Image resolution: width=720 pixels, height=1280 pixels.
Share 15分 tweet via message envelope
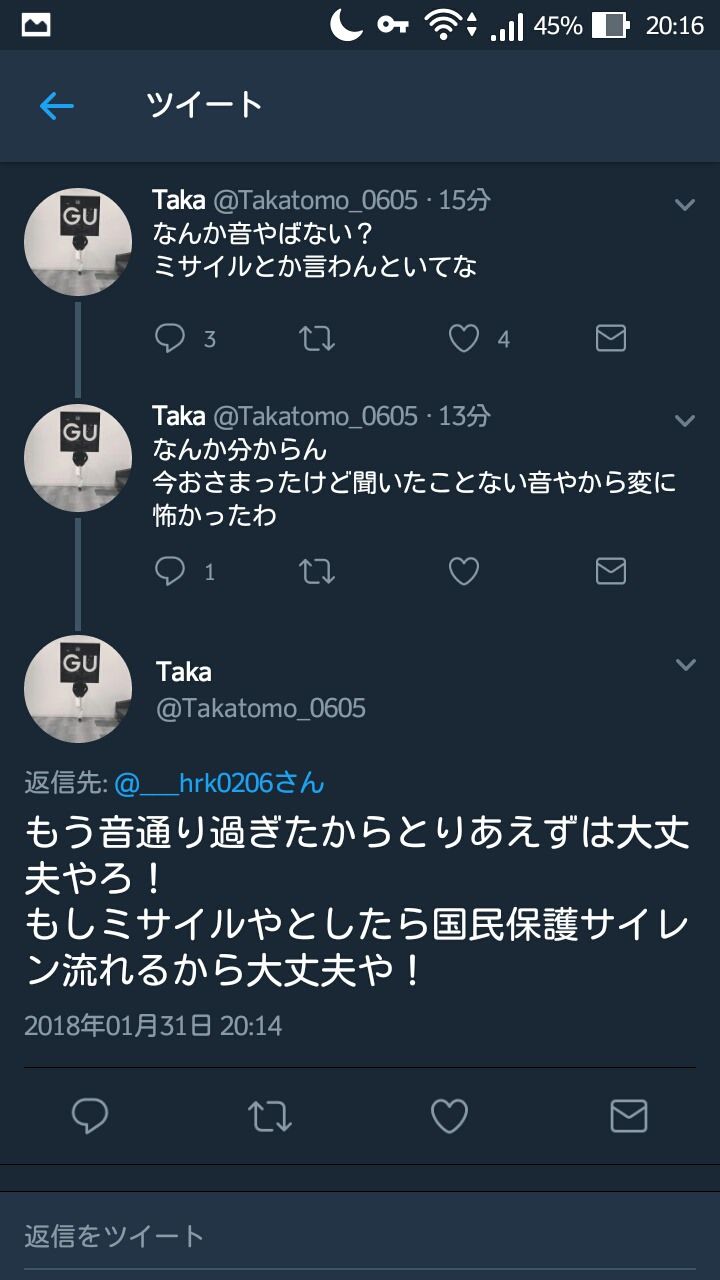click(610, 338)
